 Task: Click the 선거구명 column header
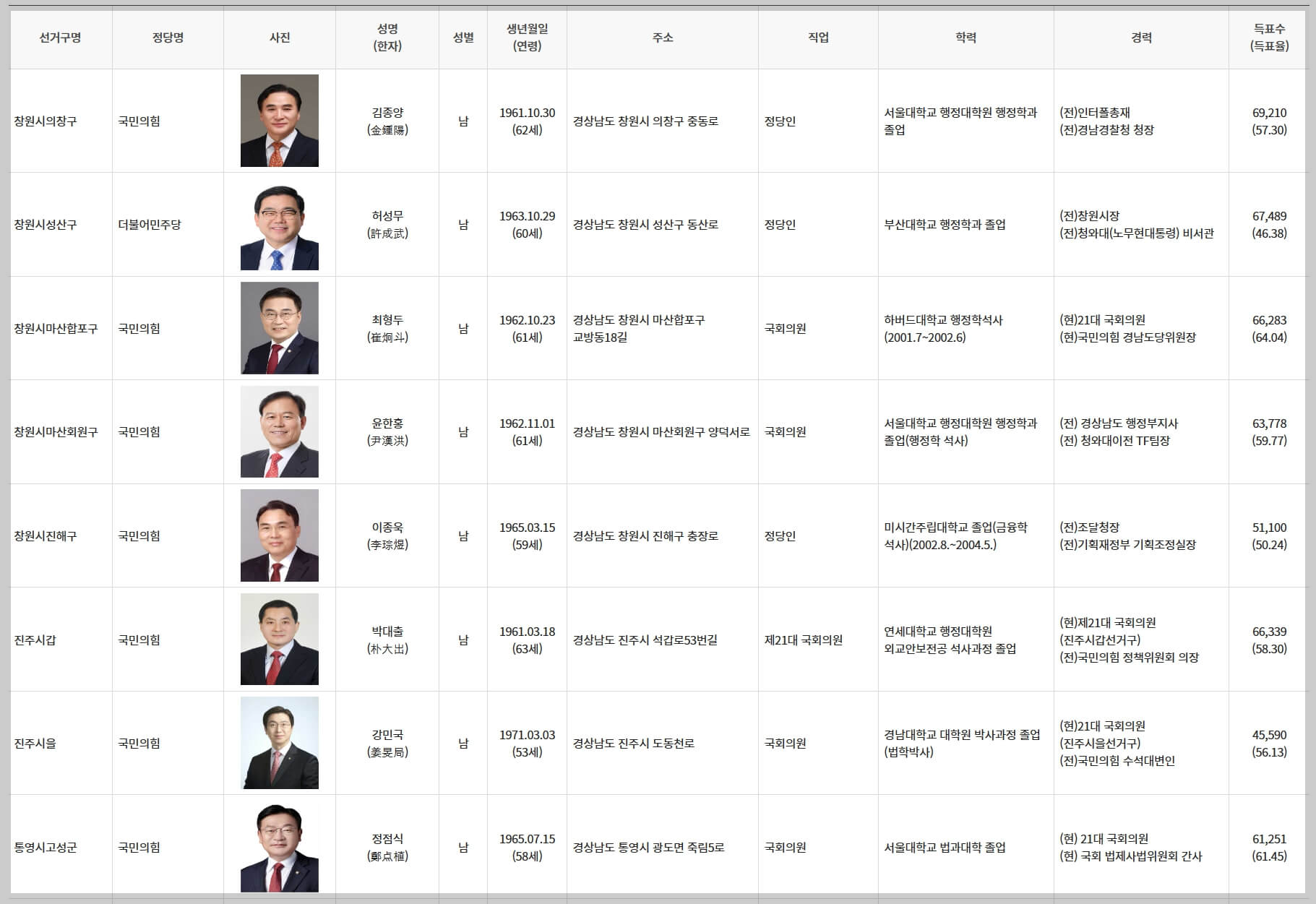click(x=61, y=38)
